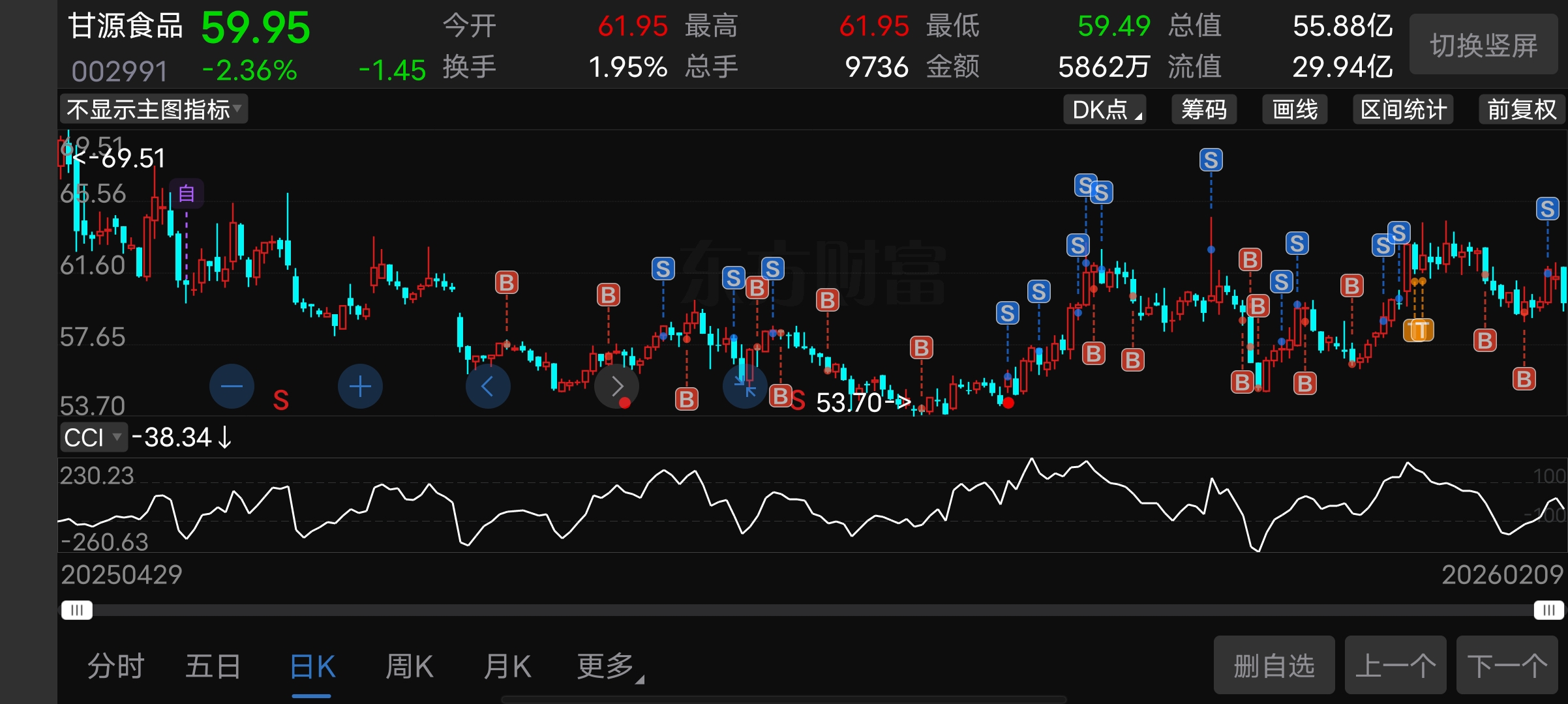Click the left handle of the date range slider

[77, 610]
